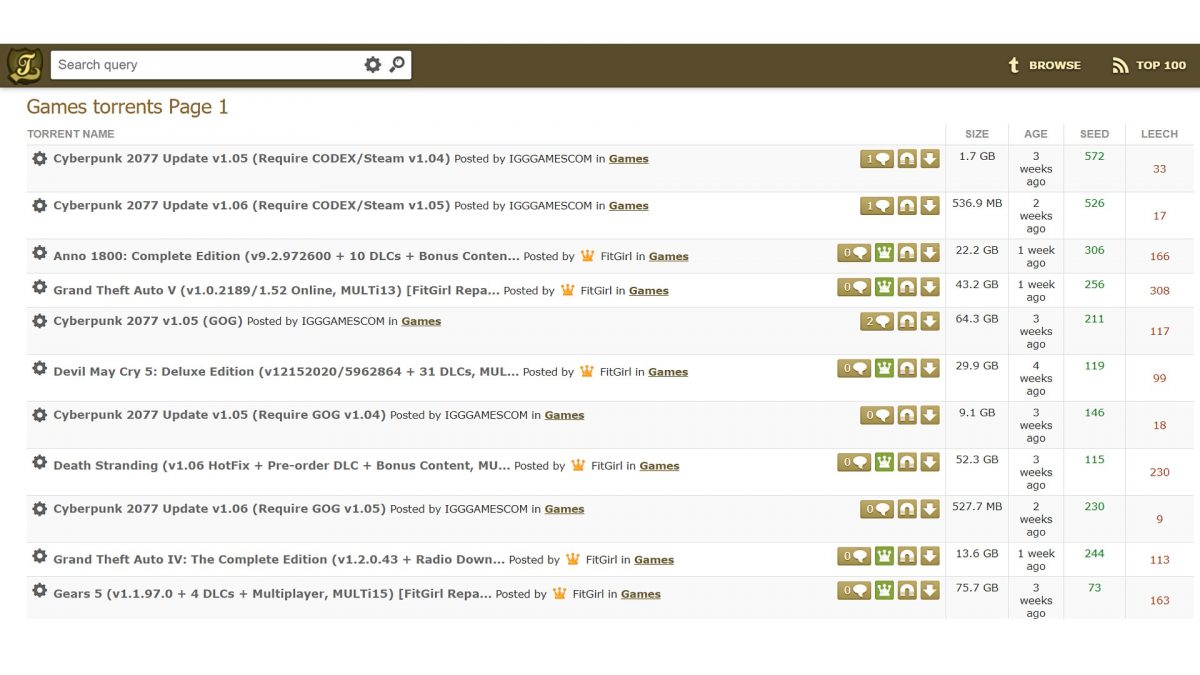
Task: Click the magnifier search icon
Action: (x=397, y=65)
